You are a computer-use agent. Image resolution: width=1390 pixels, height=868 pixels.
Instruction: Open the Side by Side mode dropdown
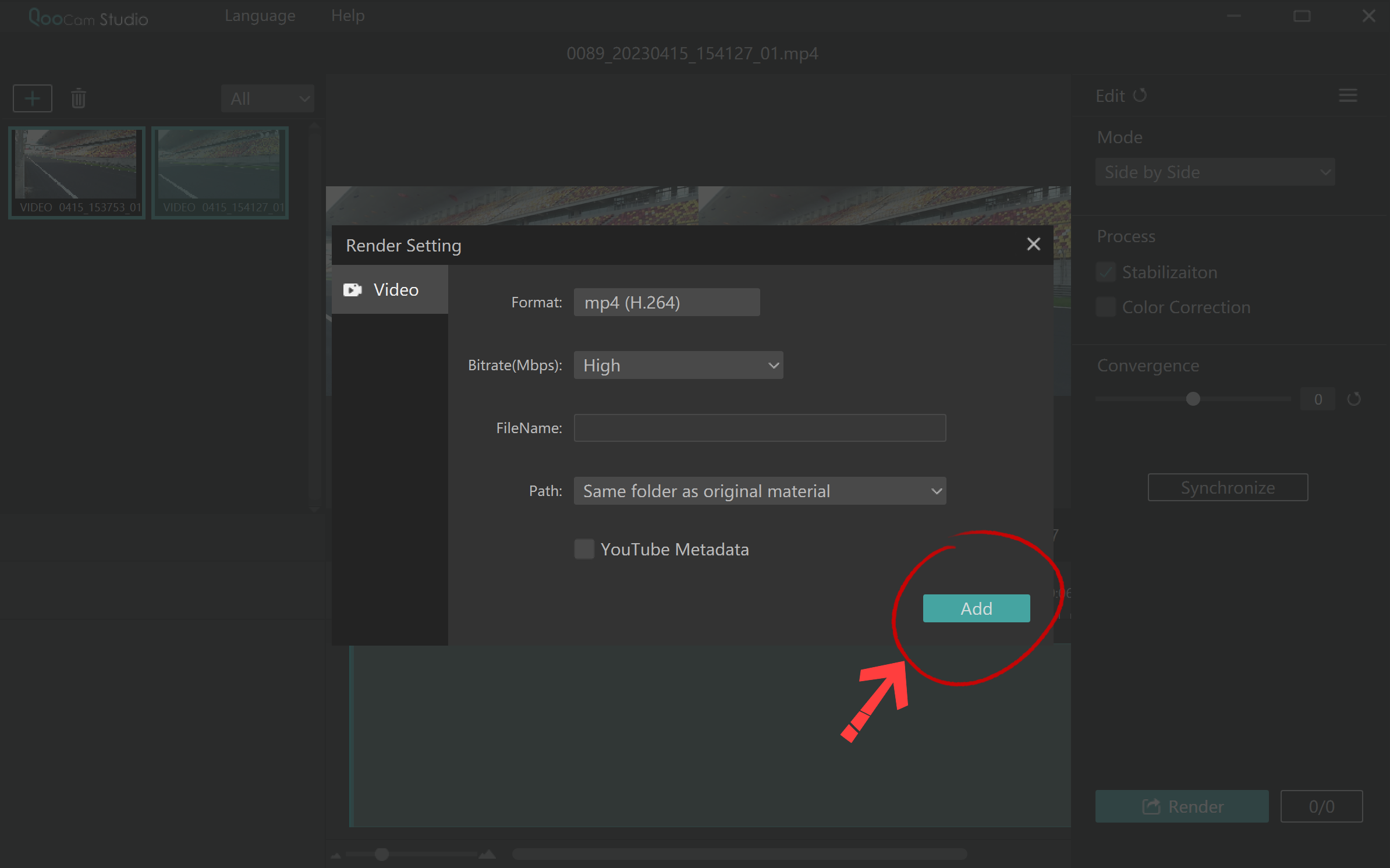point(1214,172)
